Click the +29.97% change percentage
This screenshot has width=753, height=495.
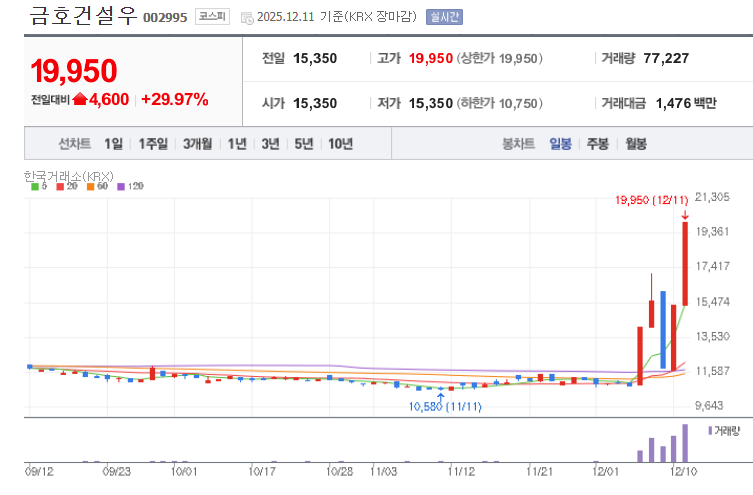coord(175,99)
